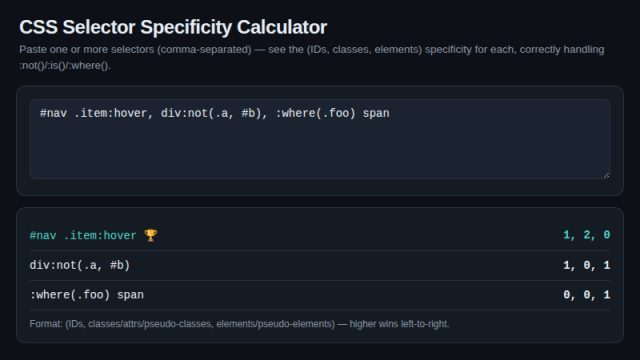Click the ':not()/:is()/:where()' description text
Screen dimensions: 640x360
[x=64, y=65]
